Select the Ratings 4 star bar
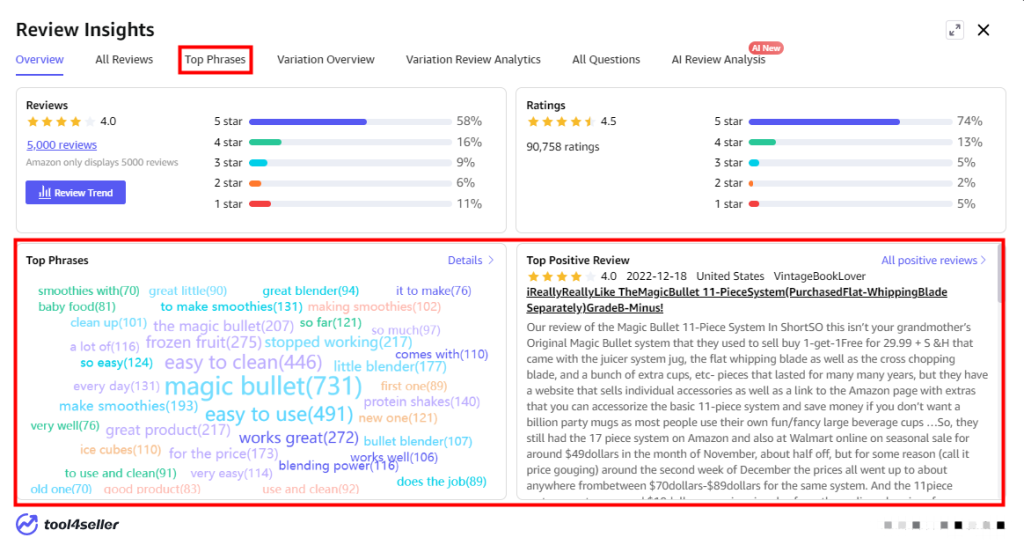 coord(850,142)
